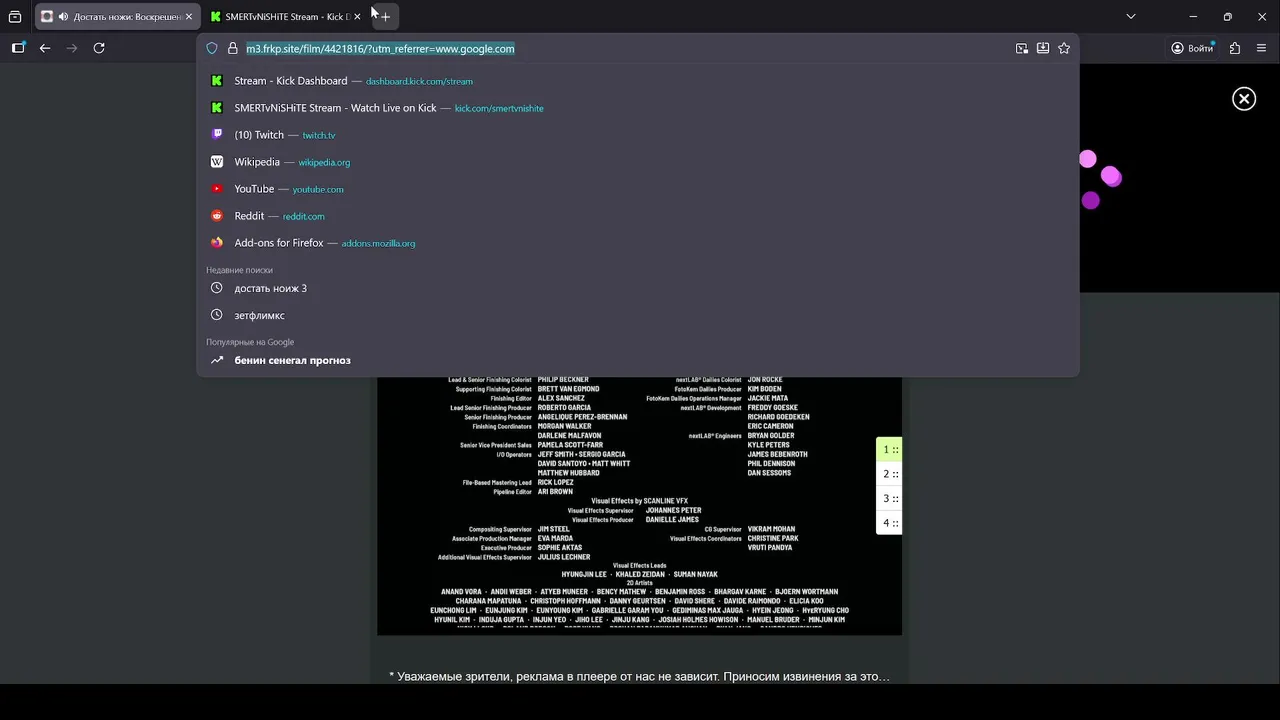Select the (10) Twitch suggestion

coord(638,135)
